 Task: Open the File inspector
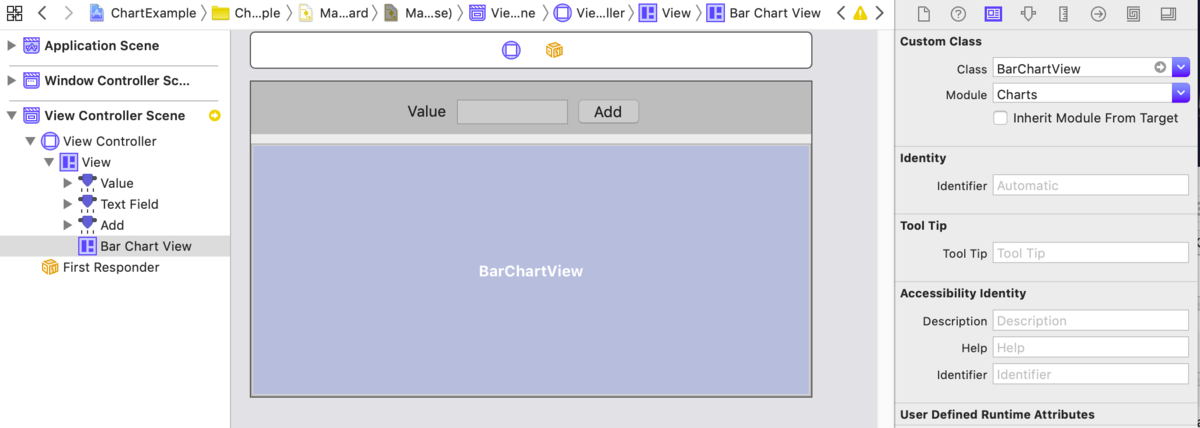(x=924, y=13)
